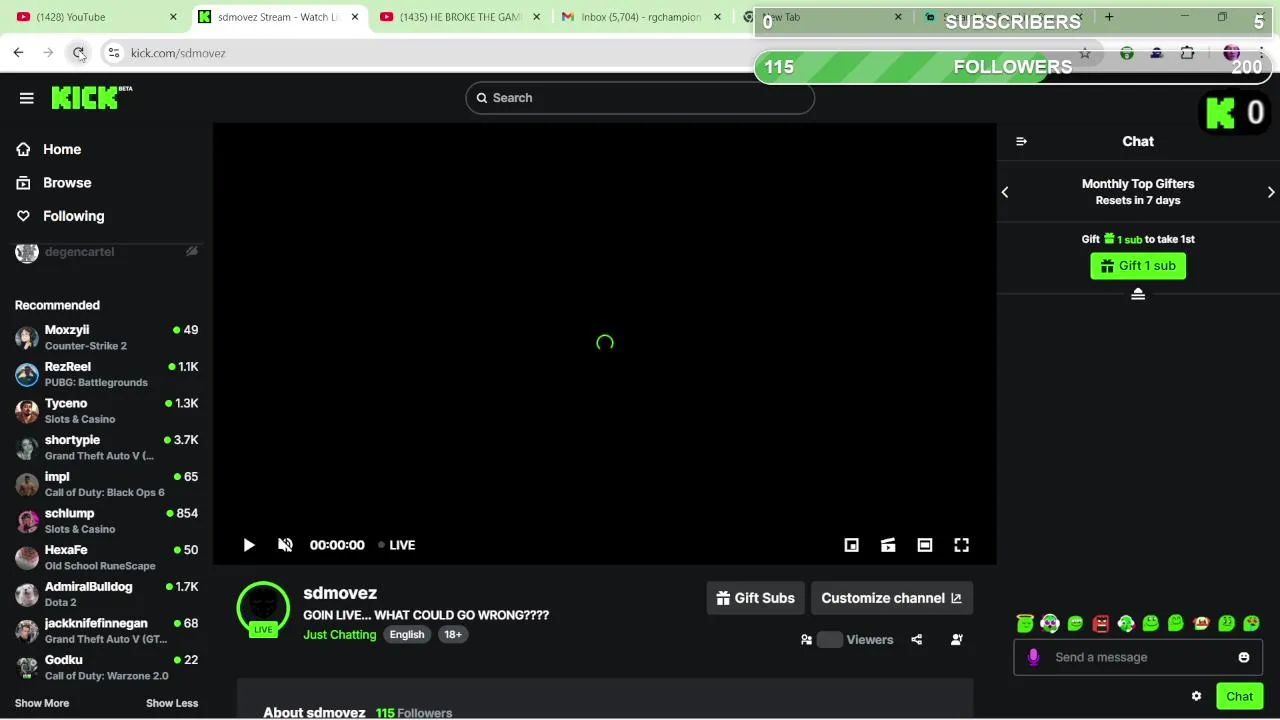
Task: Open Customize channel
Action: (892, 598)
